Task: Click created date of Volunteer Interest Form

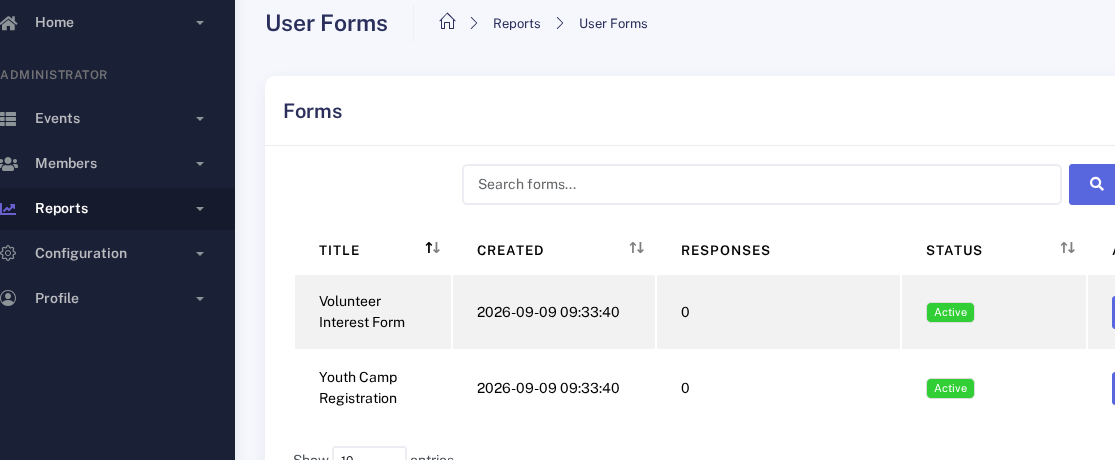Action: (548, 312)
